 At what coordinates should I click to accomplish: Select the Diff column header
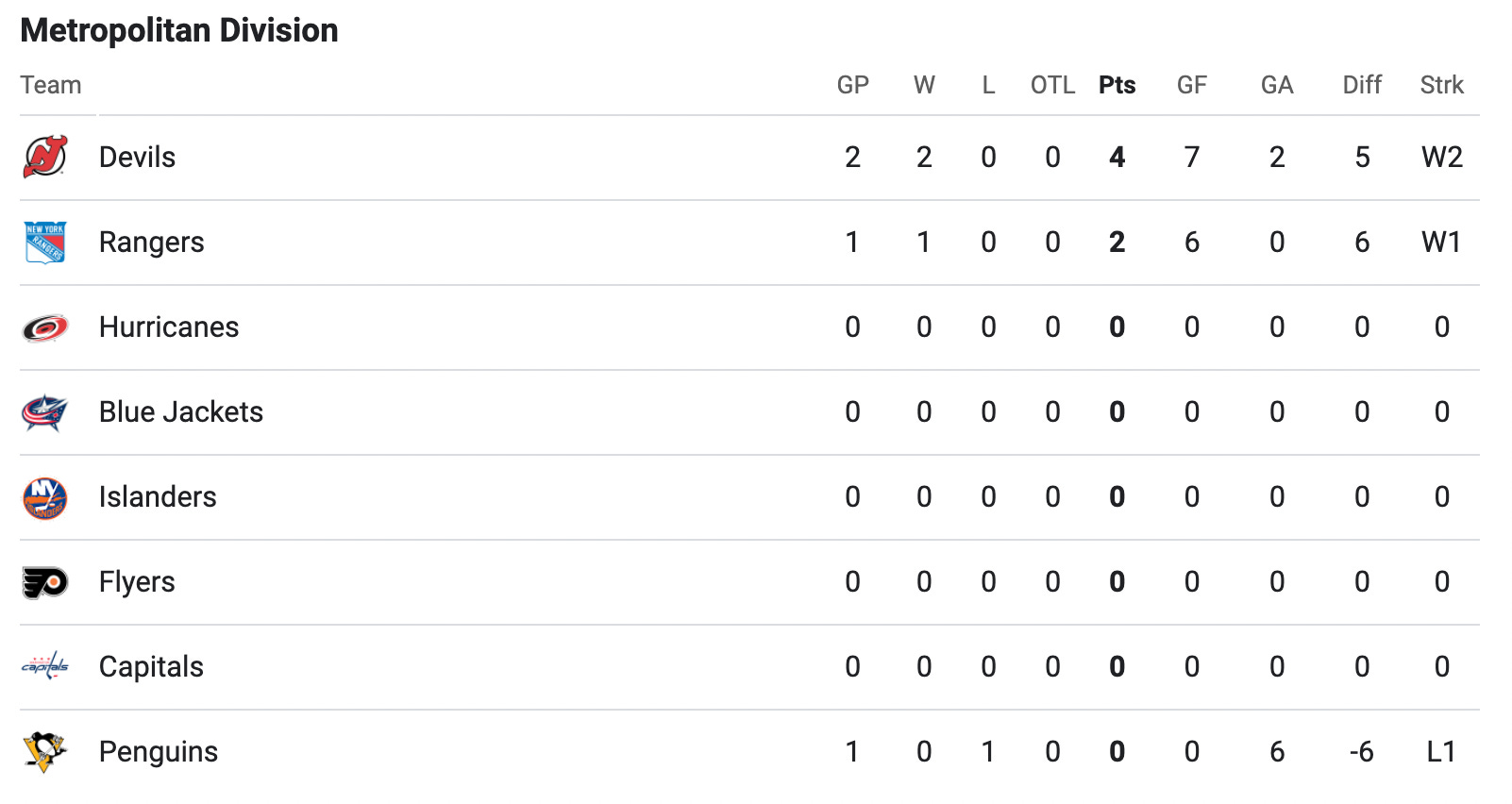point(1362,85)
